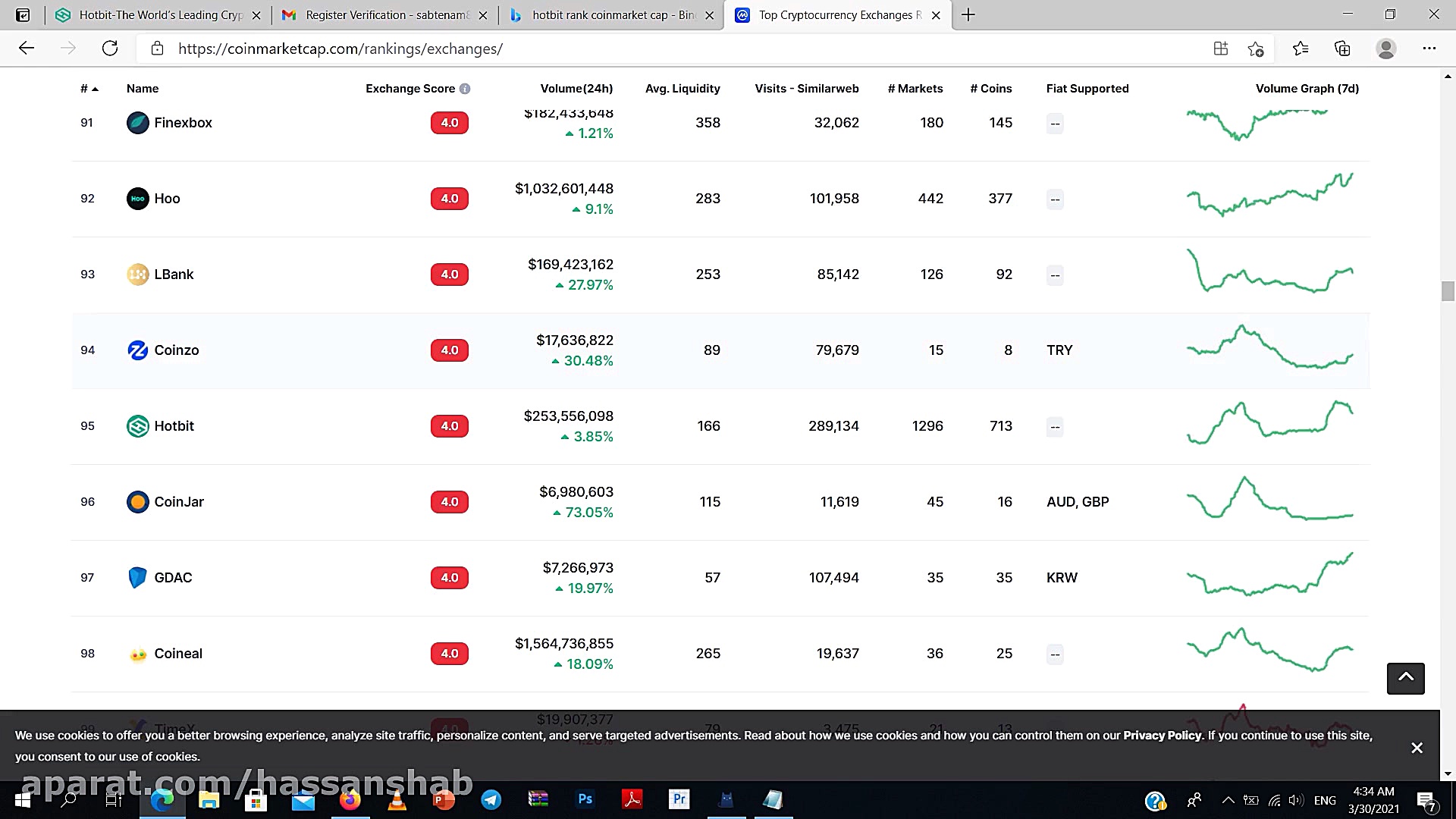Viewport: 1456px width, 819px height.
Task: View site info via the lock icon
Action: pos(157,49)
